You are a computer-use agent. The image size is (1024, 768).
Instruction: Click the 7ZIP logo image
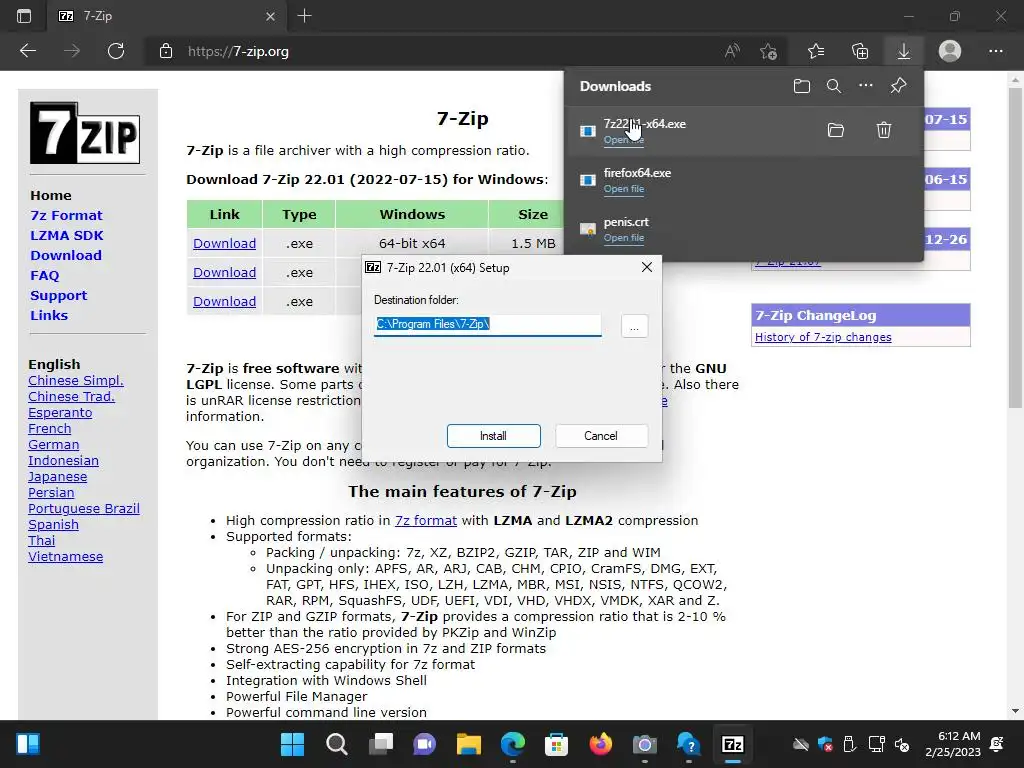pos(85,133)
